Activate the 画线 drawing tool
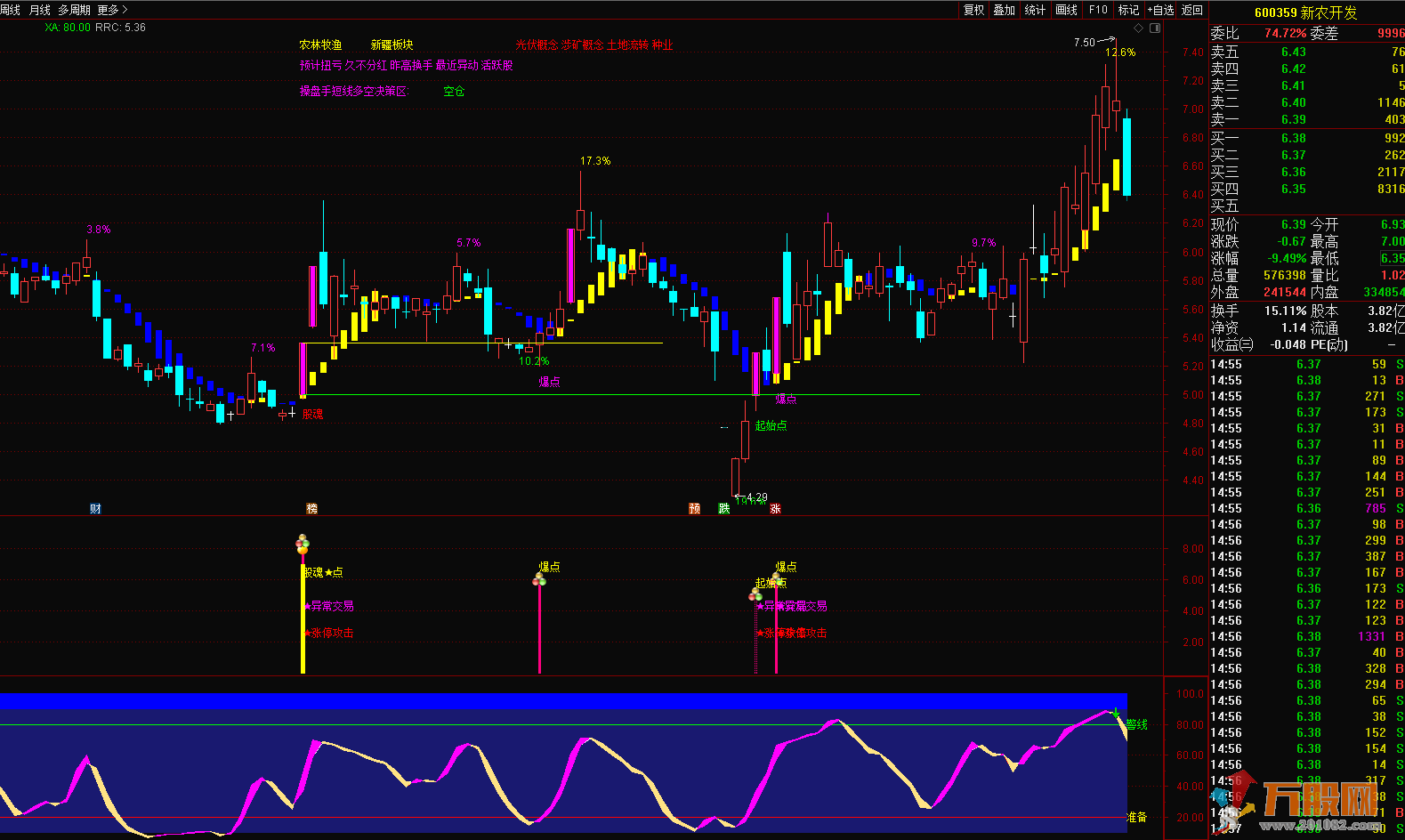 [x=1066, y=10]
